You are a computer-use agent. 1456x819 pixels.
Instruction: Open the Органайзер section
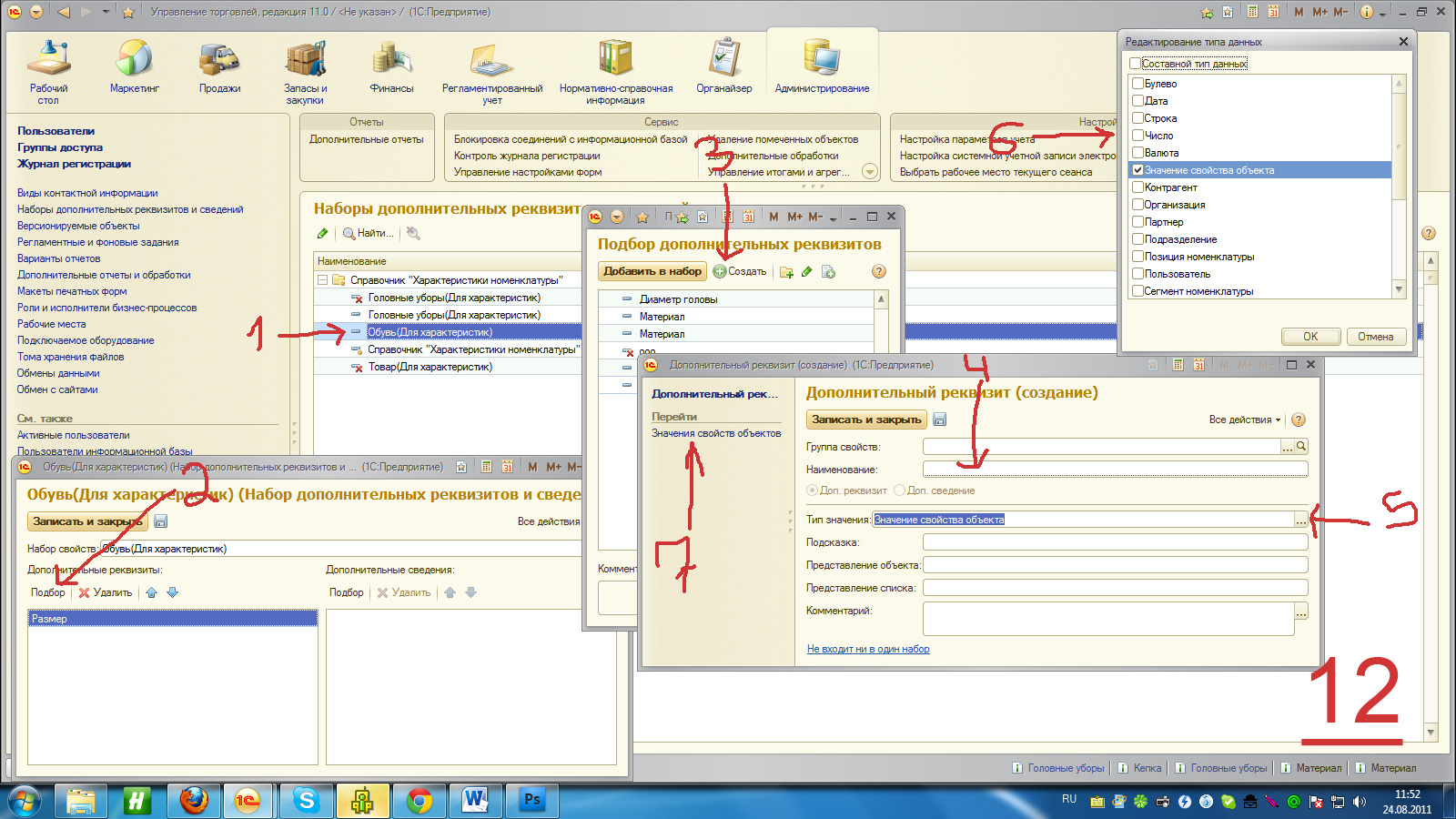click(x=724, y=66)
